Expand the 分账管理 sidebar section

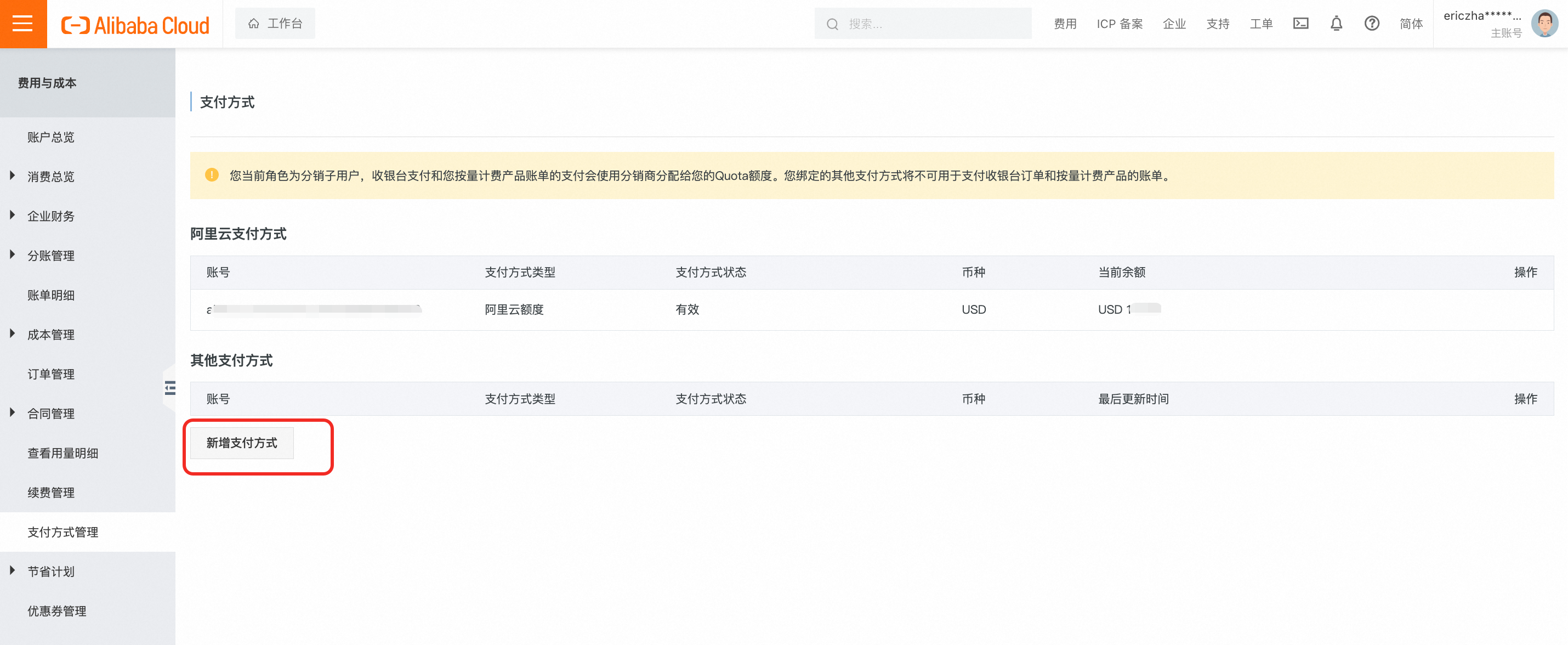pyautogui.click(x=50, y=256)
